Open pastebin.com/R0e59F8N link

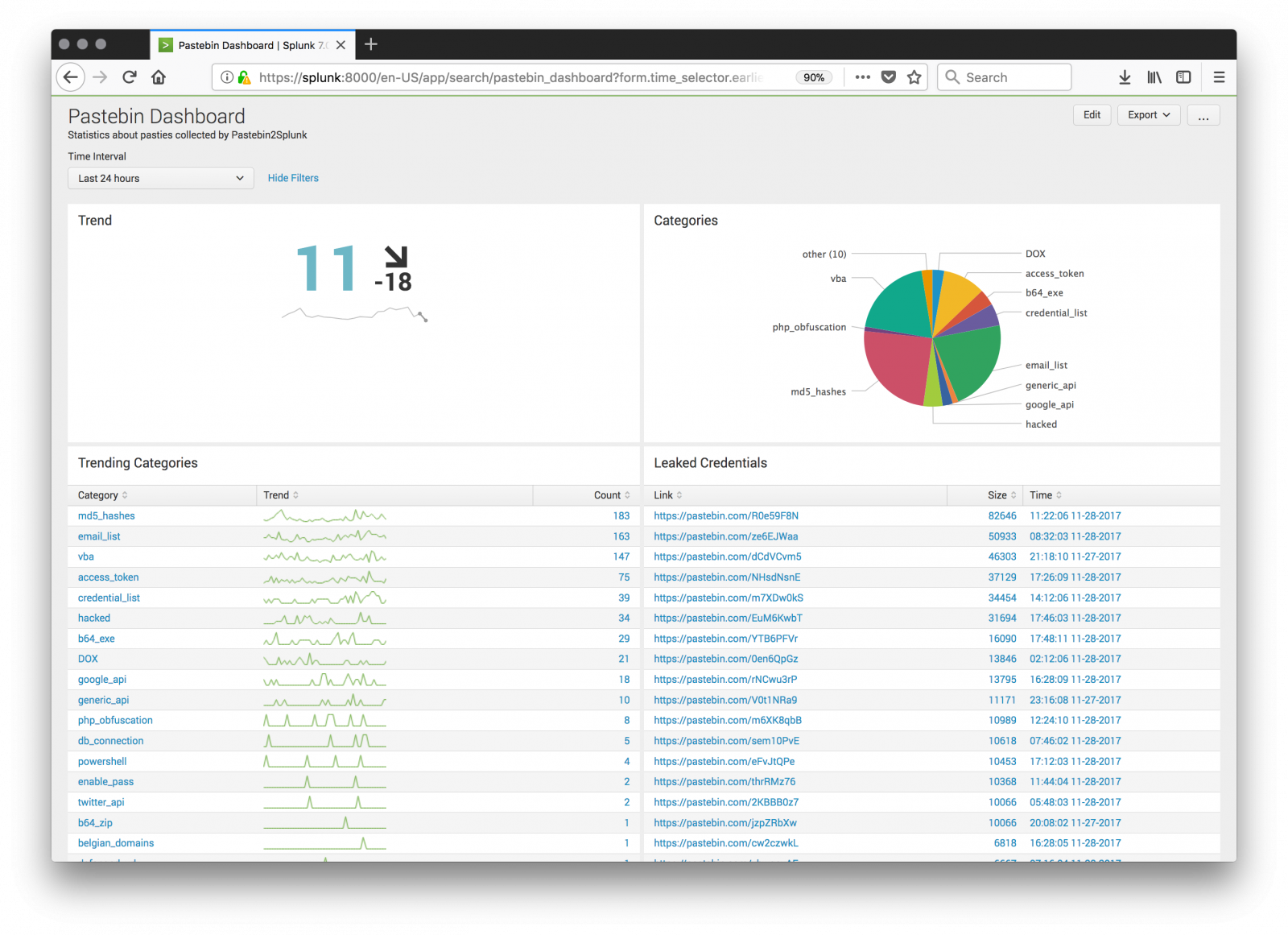pyautogui.click(x=726, y=516)
